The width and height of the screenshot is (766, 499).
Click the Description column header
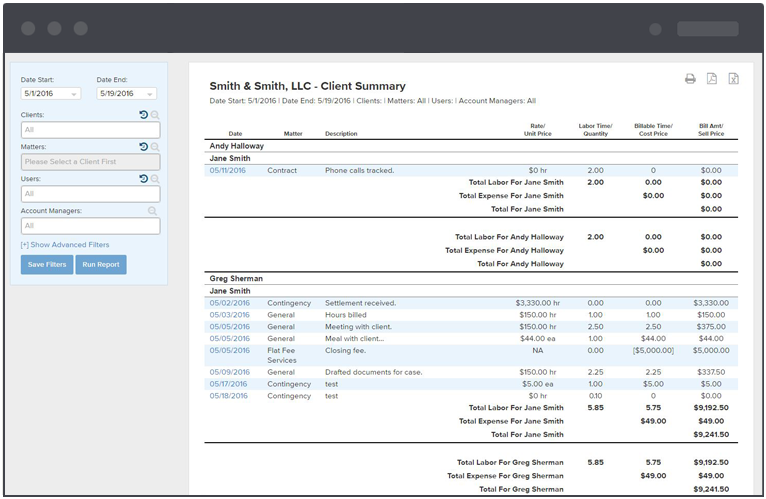341,133
